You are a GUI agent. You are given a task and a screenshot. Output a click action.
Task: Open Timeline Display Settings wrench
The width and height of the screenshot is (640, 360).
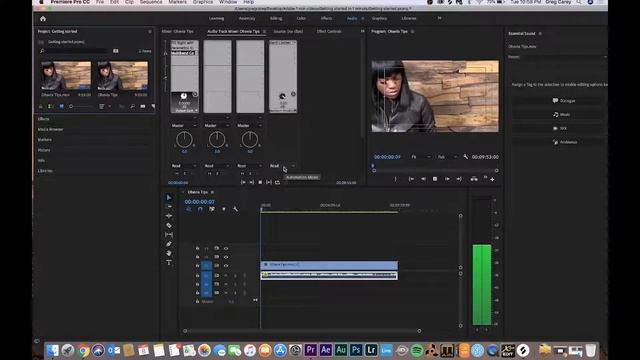(236, 209)
